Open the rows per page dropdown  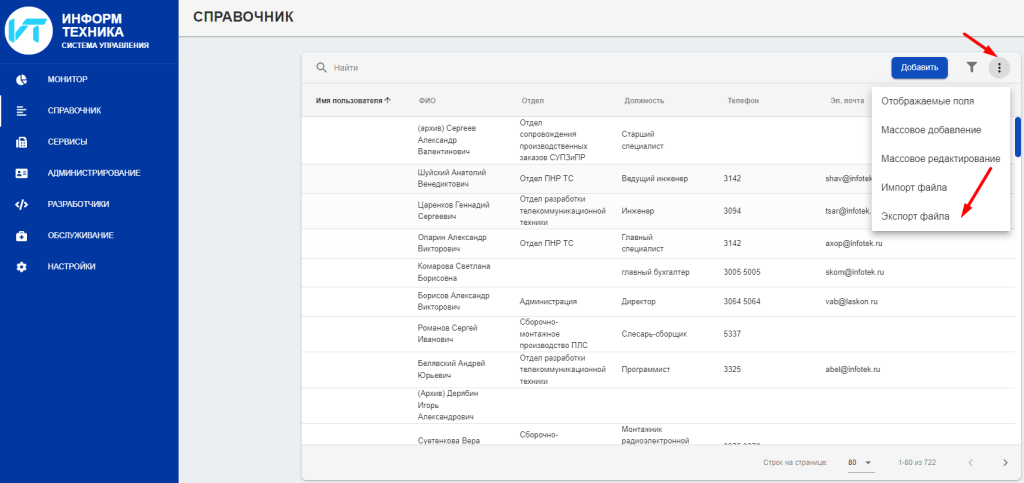859,462
